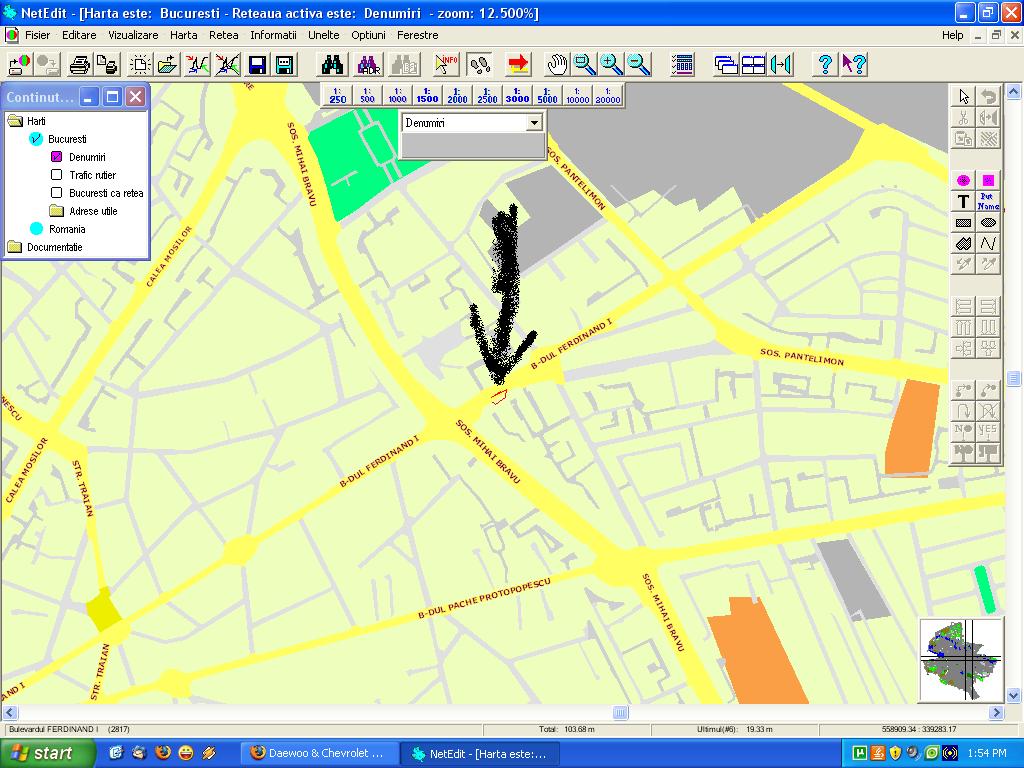Screen dimensions: 1024x768
Task: Enable the Trafic rutier layer checkbox
Action: (x=57, y=175)
